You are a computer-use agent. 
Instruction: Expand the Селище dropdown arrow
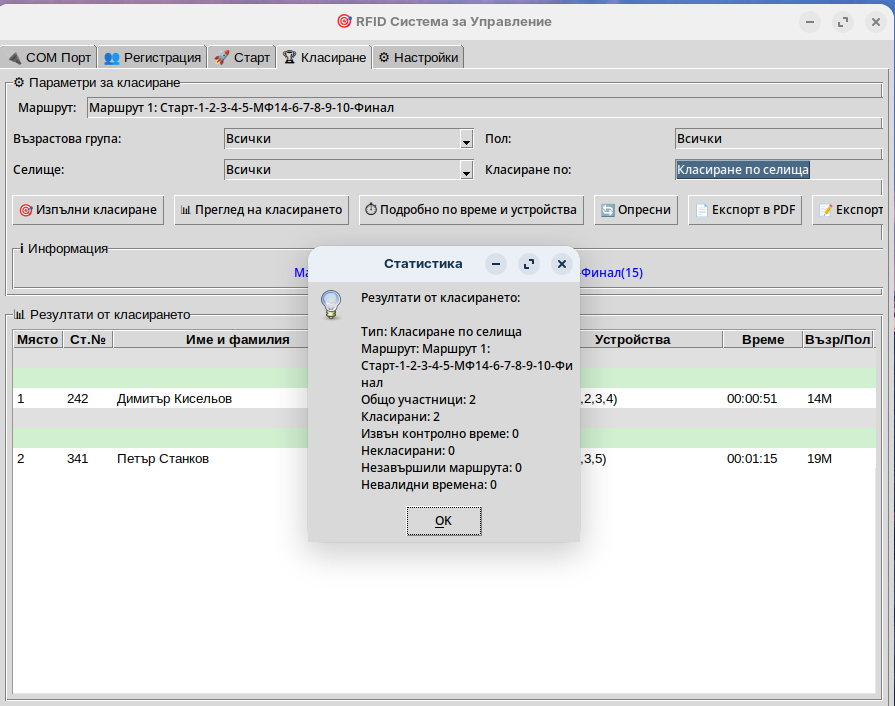pos(466,171)
